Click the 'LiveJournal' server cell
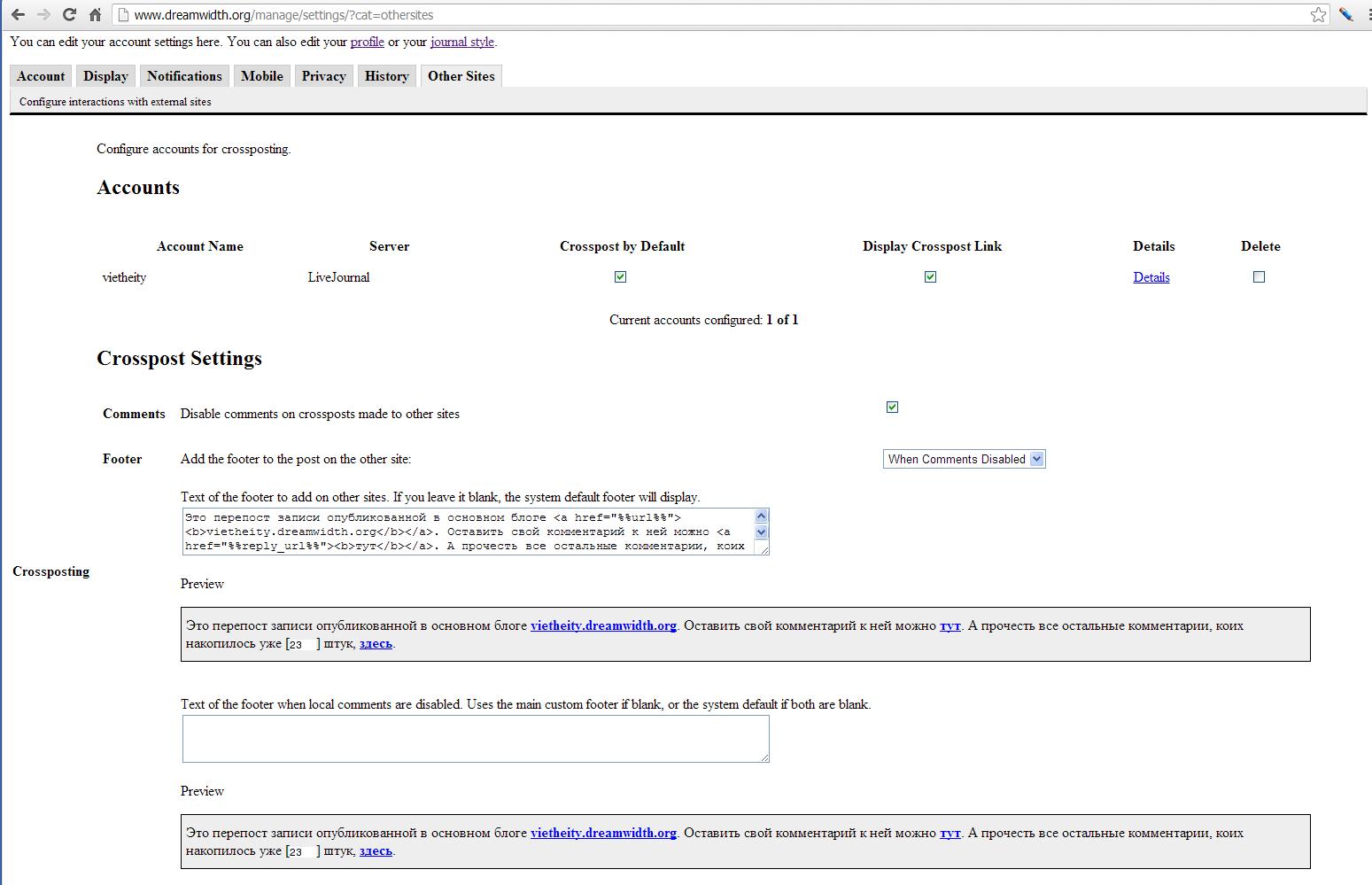Viewport: 1372px width, 885px height. pos(339,277)
